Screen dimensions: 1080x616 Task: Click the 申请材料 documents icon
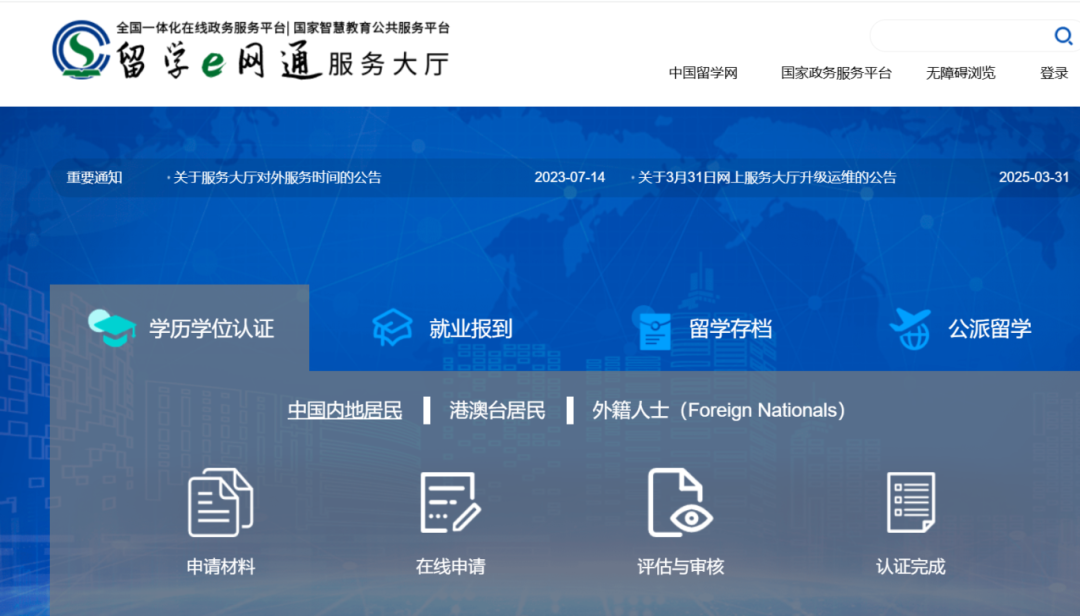click(x=220, y=503)
